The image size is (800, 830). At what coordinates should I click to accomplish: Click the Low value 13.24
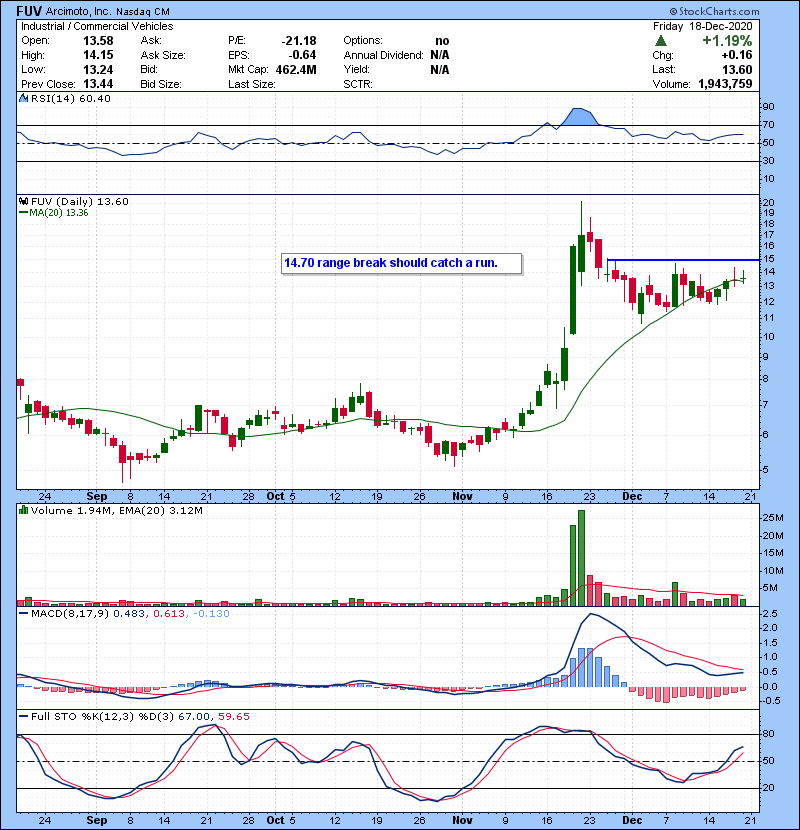[x=98, y=69]
